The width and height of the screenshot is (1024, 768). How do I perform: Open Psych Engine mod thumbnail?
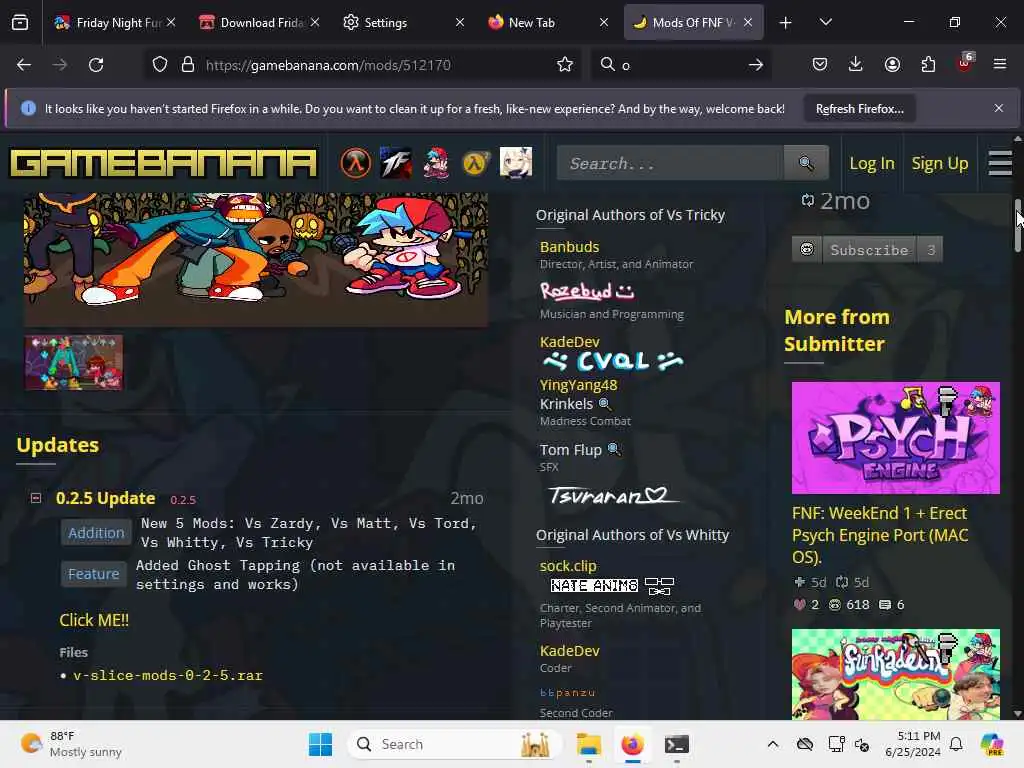click(x=895, y=438)
